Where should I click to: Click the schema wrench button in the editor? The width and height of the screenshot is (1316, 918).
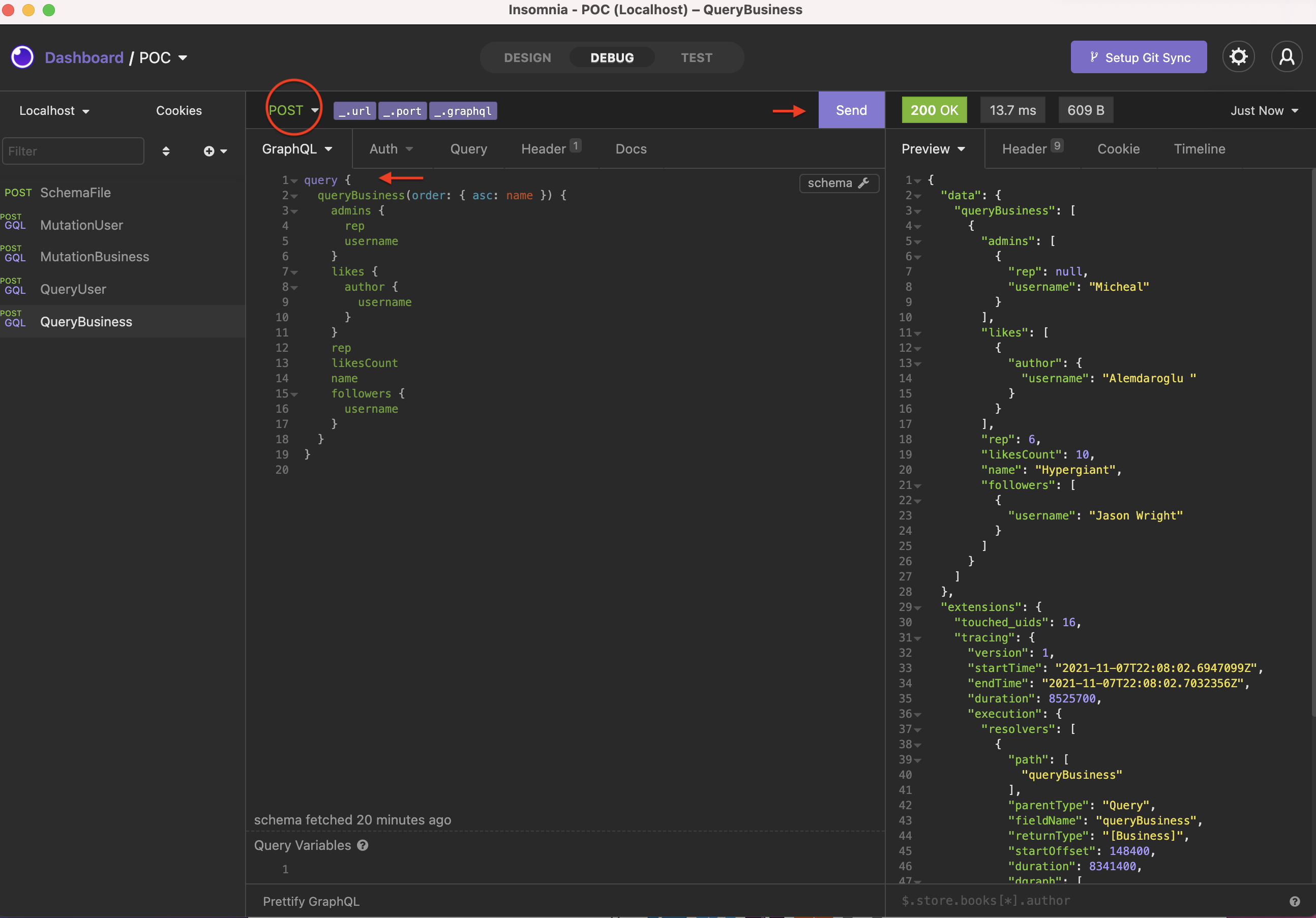(838, 183)
